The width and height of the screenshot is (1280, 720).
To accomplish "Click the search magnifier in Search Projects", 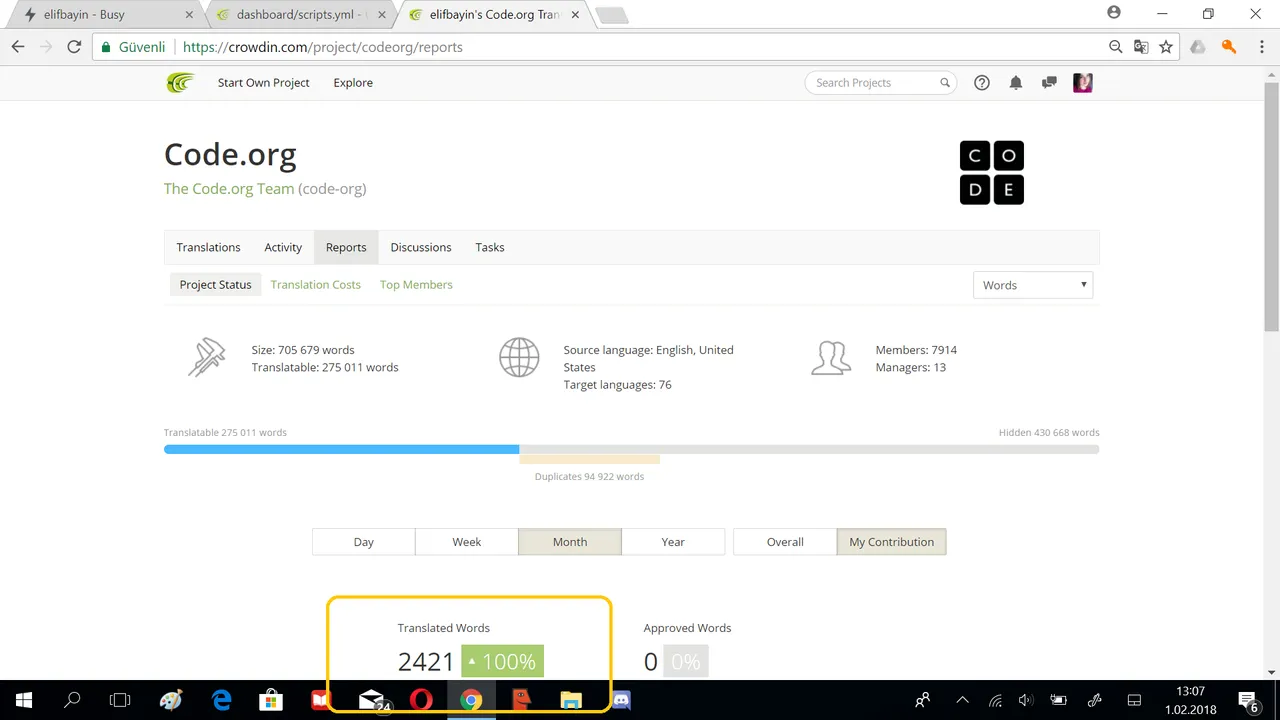I will point(944,83).
